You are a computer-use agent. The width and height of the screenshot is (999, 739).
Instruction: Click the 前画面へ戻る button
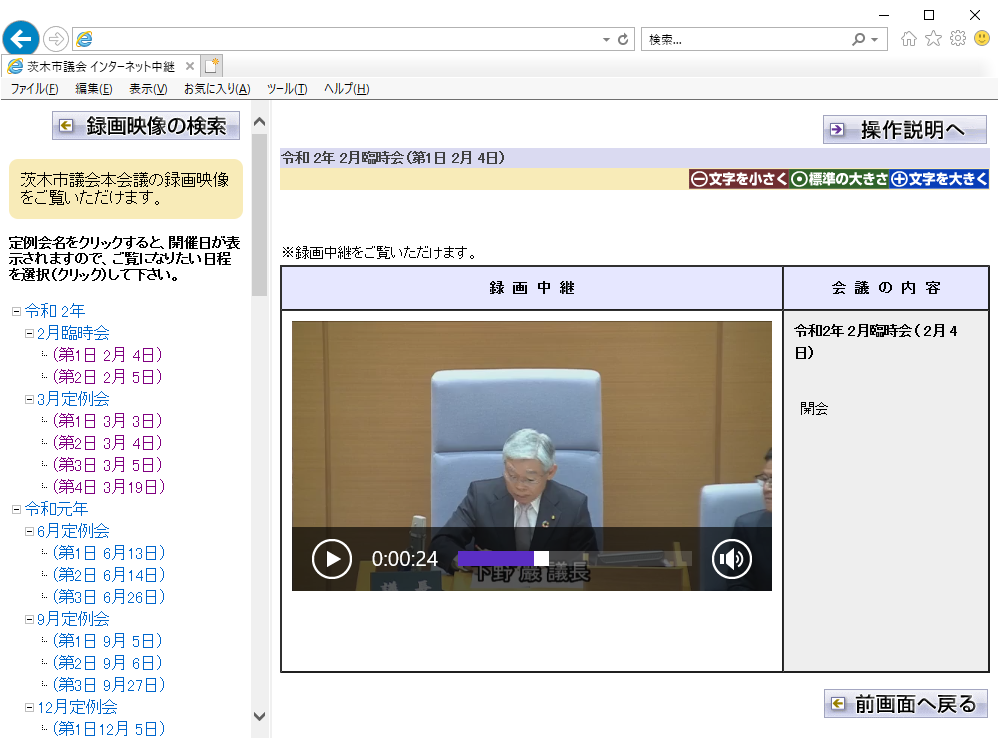(x=905, y=704)
